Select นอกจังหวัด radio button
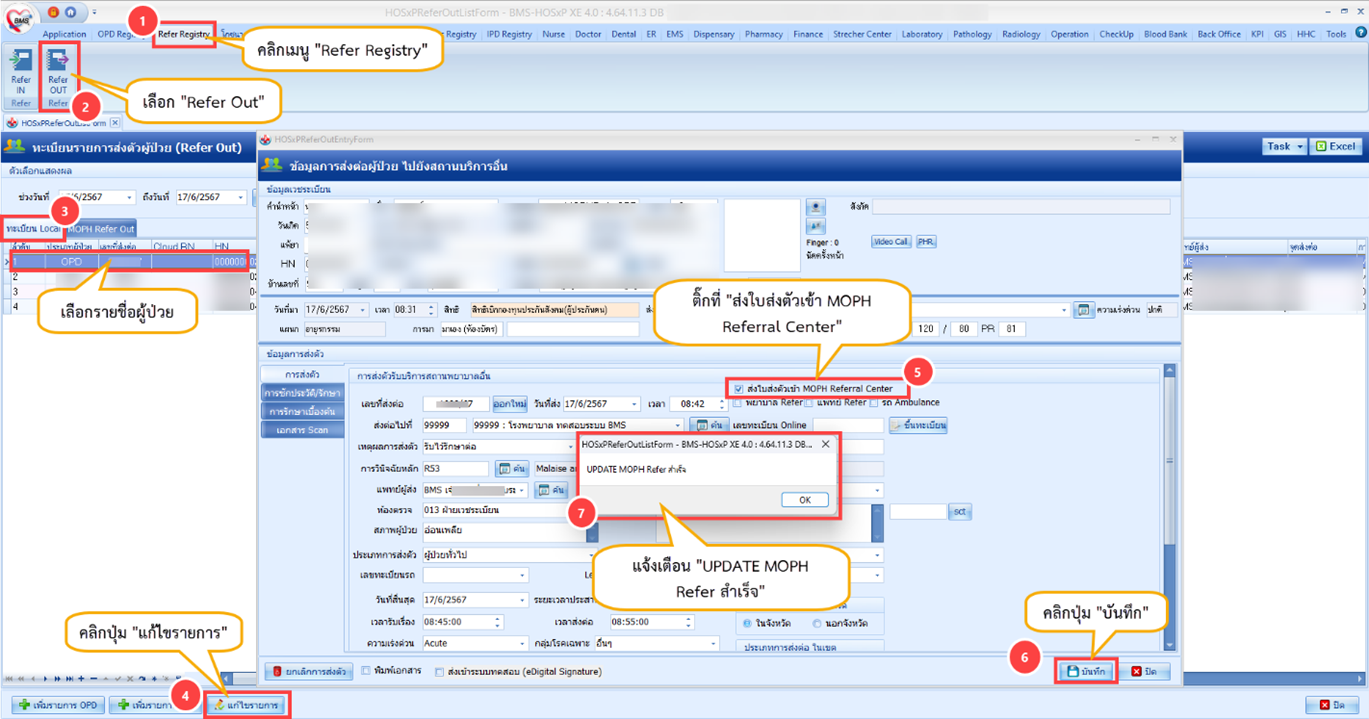Viewport: 1369px width, 719px height. (x=819, y=623)
